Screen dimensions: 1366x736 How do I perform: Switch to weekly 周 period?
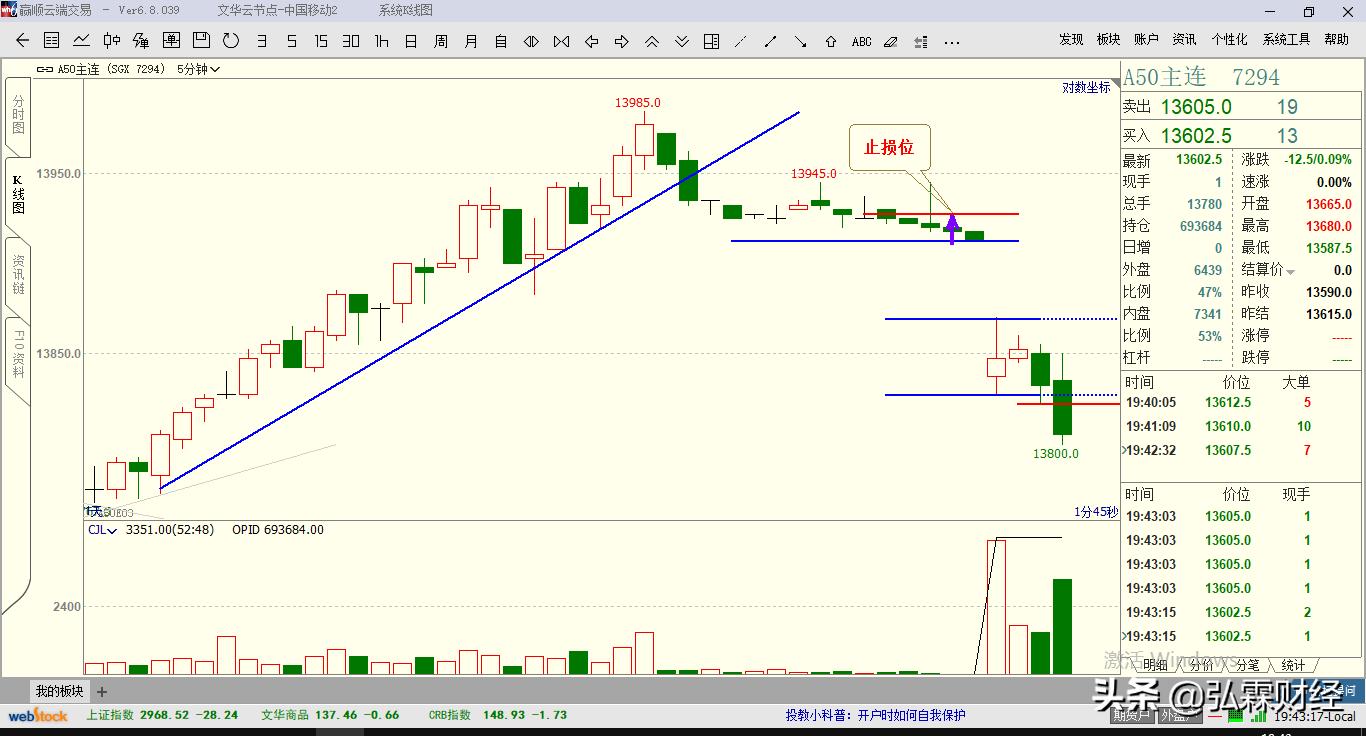pos(441,41)
